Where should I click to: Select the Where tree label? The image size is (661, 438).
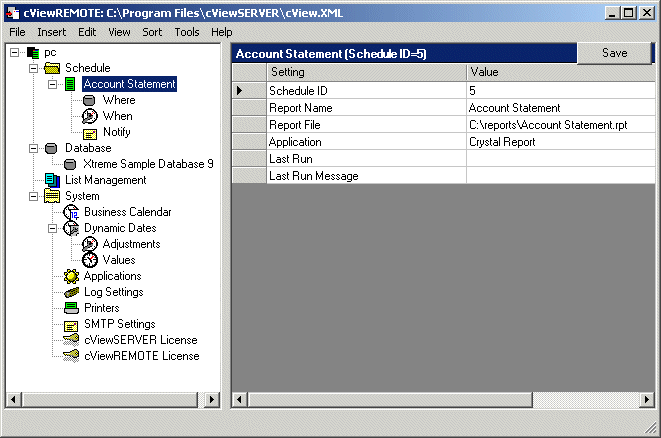point(119,100)
